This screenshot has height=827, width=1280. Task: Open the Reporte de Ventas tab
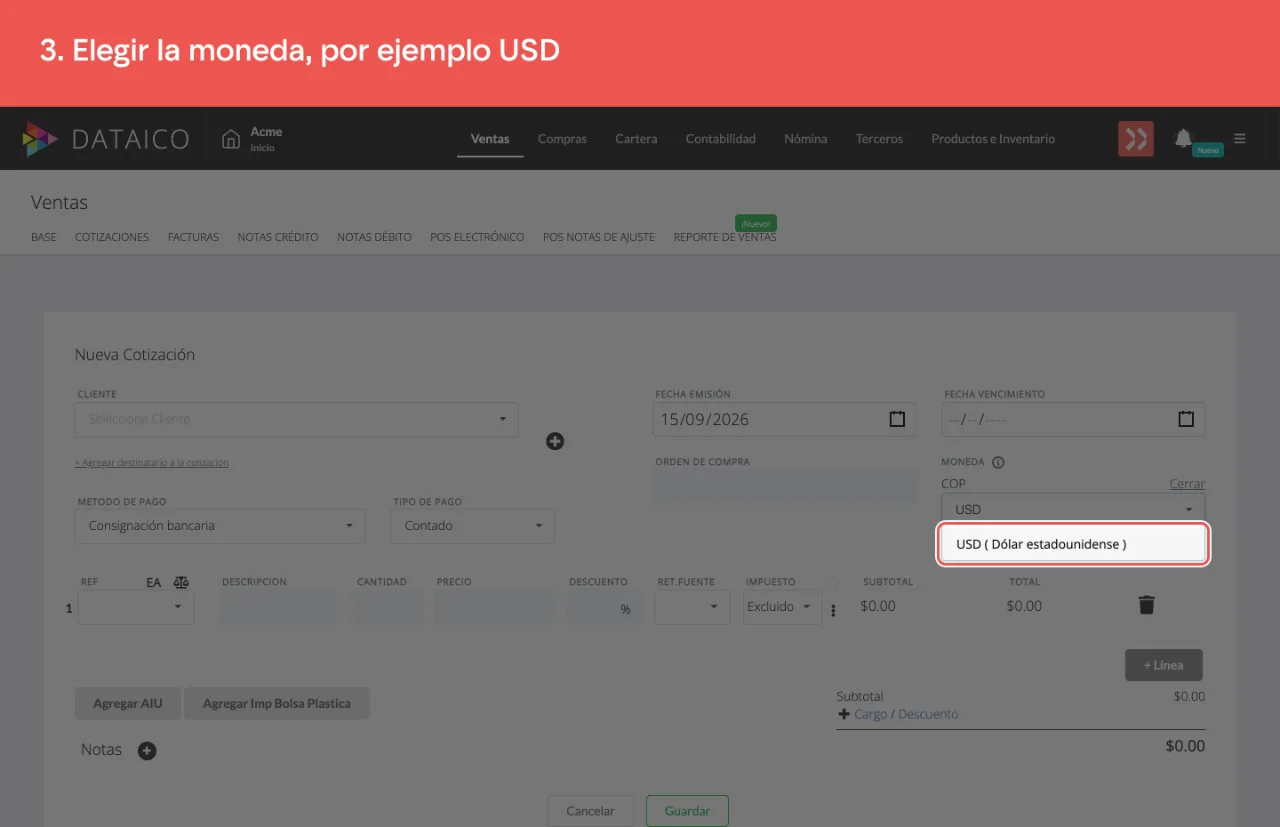[725, 237]
